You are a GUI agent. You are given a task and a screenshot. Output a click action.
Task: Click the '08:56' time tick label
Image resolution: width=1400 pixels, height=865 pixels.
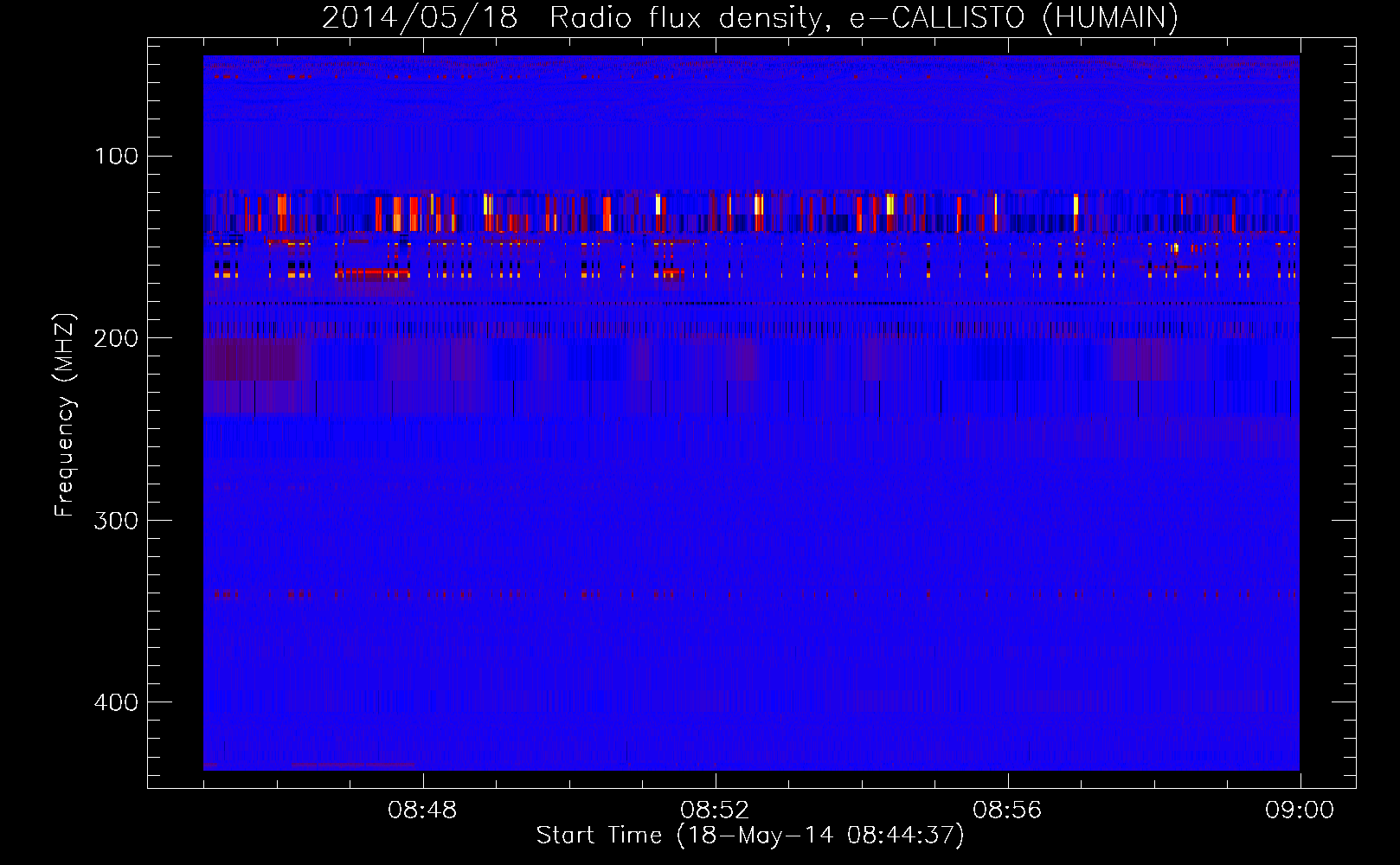tap(1007, 811)
